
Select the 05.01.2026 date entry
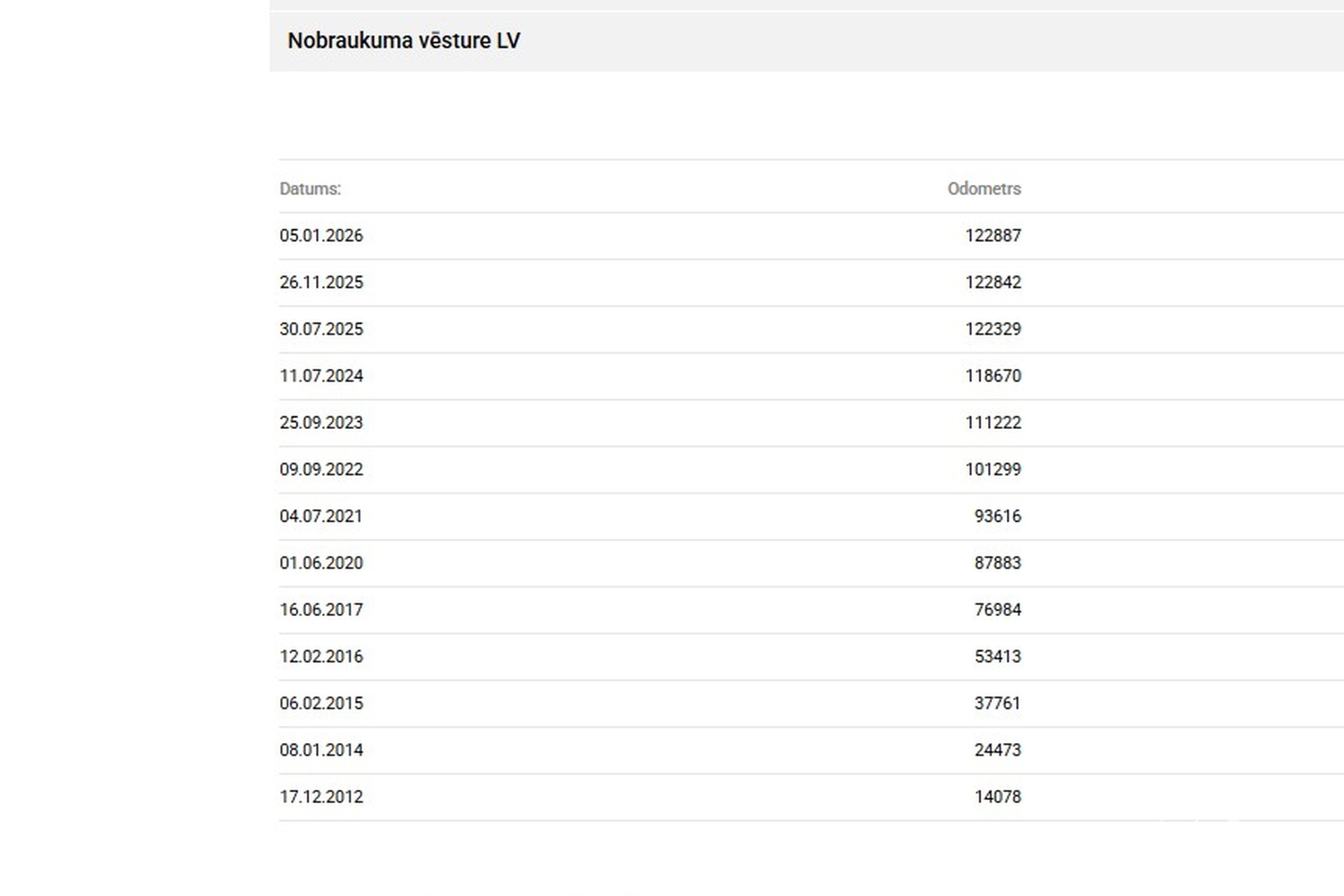click(x=321, y=236)
